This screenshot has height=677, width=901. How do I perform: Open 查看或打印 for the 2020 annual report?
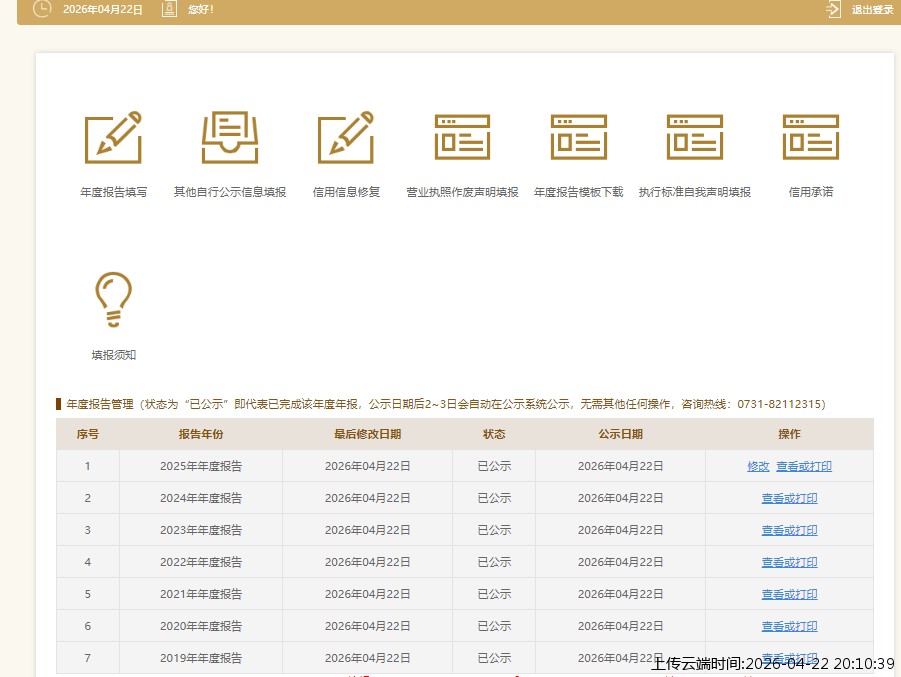(x=789, y=626)
